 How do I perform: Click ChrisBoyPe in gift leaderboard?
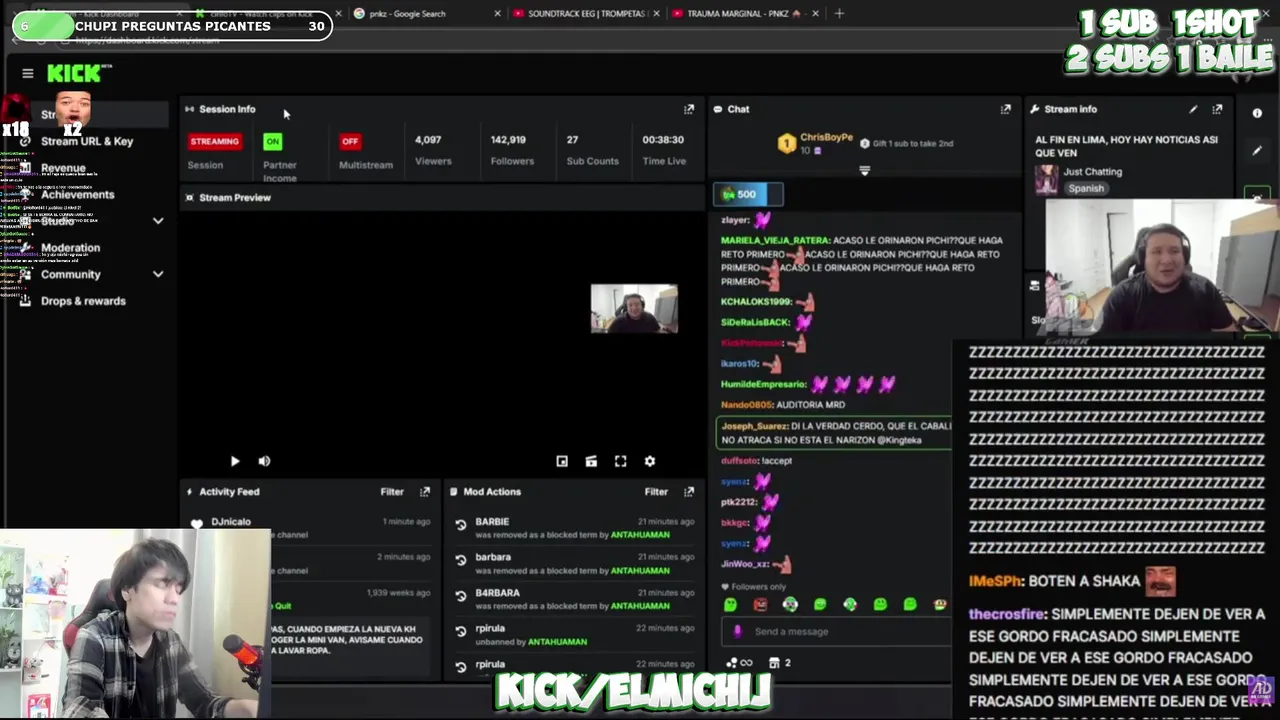(826, 137)
